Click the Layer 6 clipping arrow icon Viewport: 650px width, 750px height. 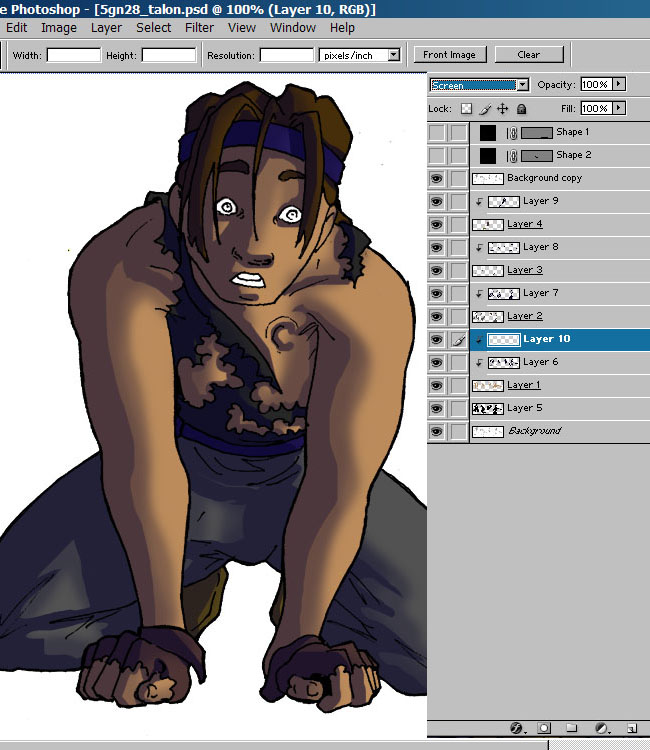[x=479, y=363]
